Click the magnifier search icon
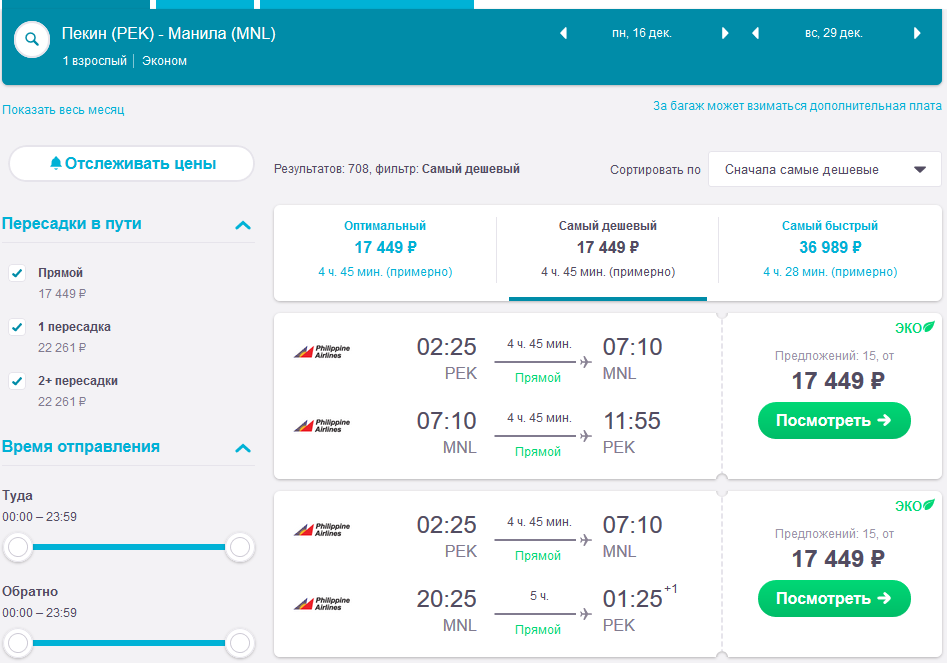 [x=32, y=40]
